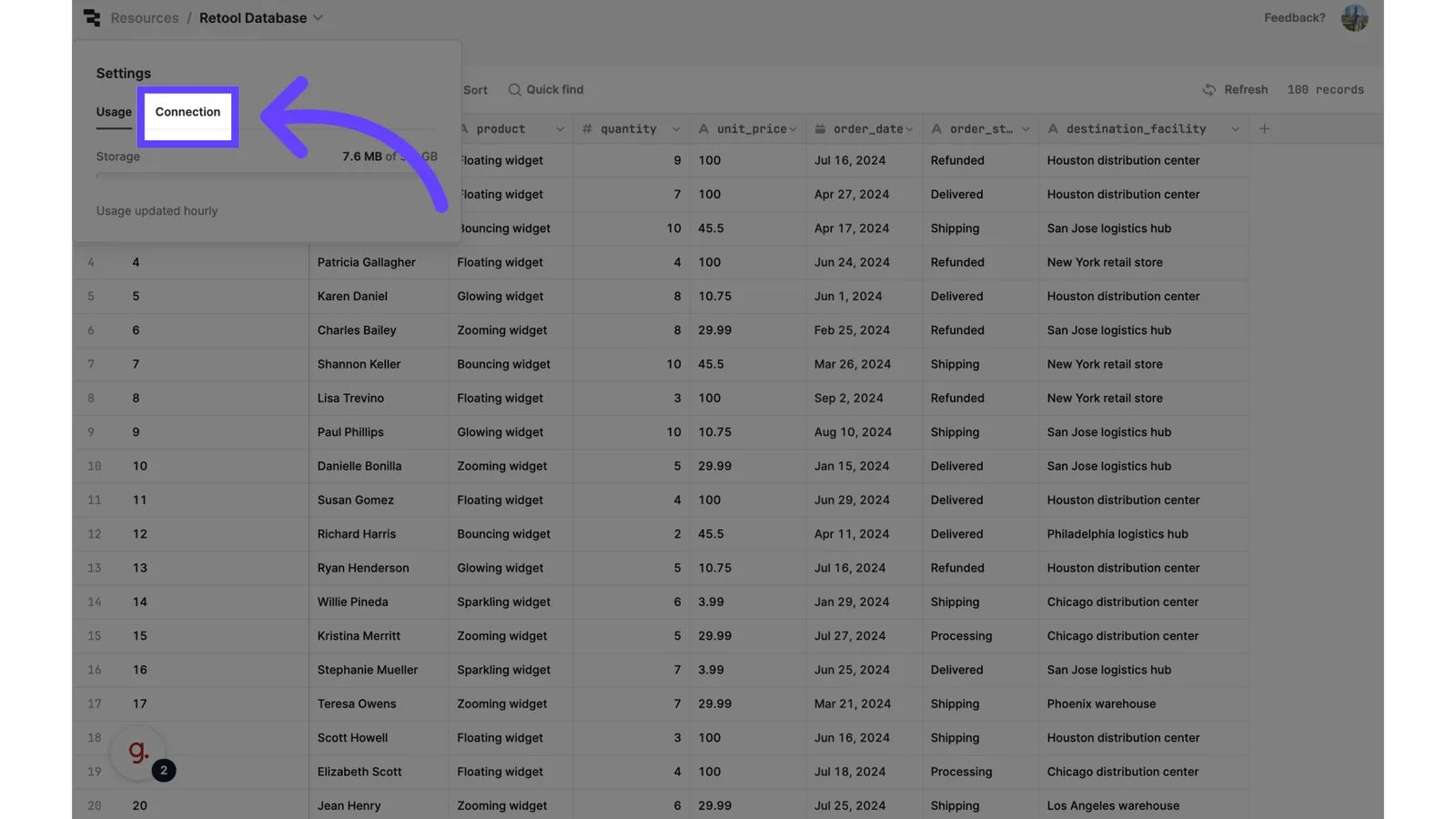Select the Karen Daniel cell

point(379,297)
